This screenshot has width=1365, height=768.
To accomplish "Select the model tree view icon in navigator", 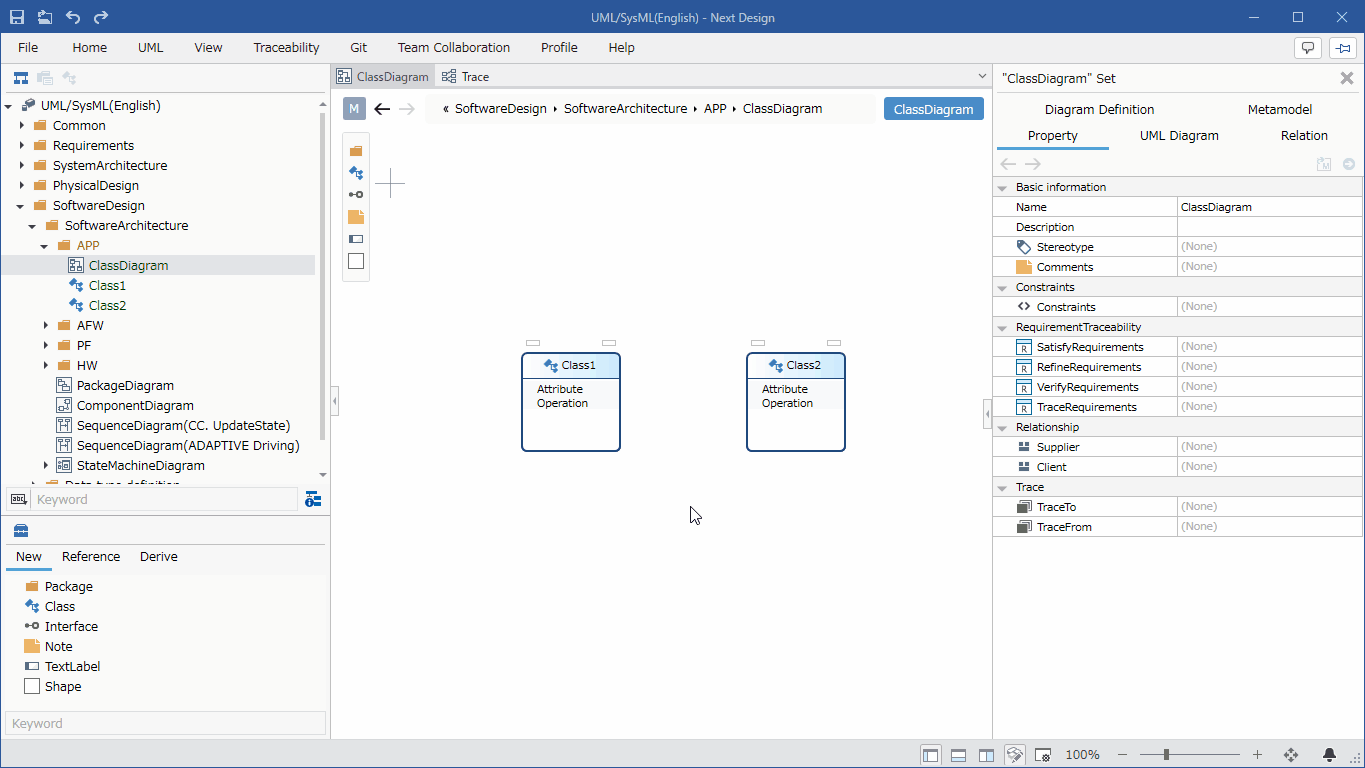I will coord(20,77).
